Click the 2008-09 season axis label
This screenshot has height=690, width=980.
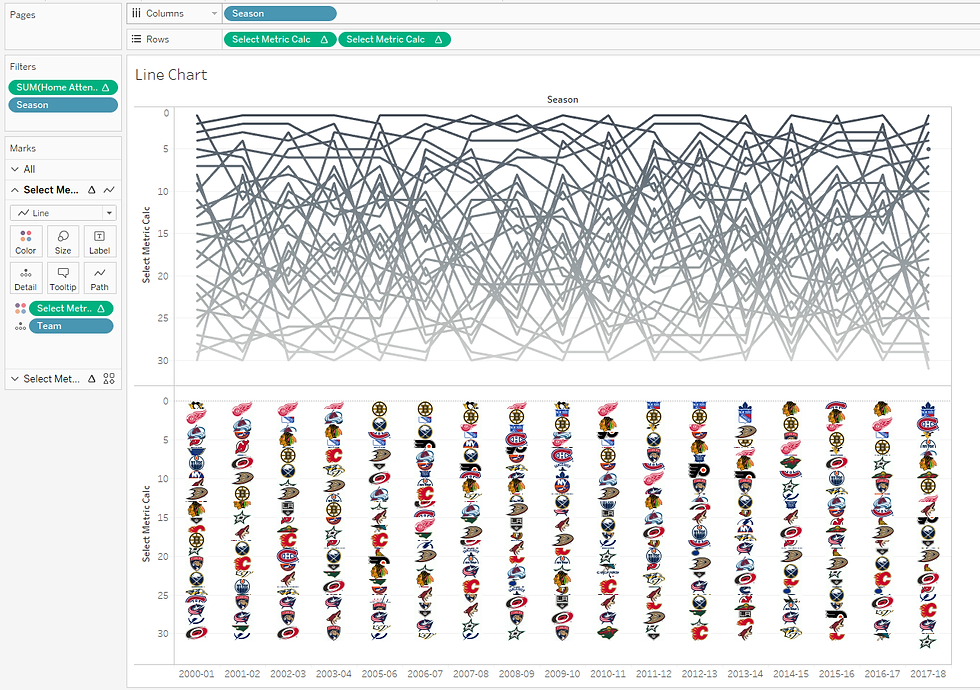click(x=516, y=674)
